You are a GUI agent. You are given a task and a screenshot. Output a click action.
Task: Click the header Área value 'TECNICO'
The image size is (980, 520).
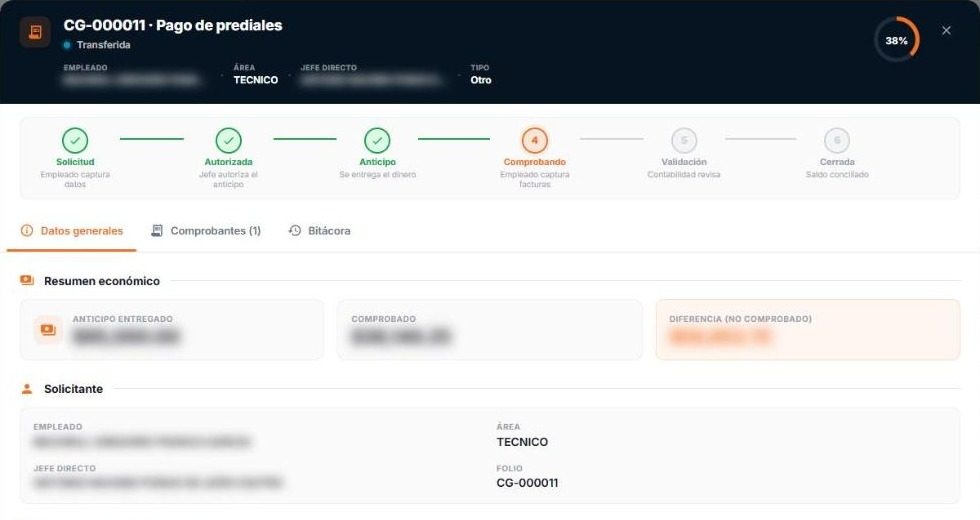[x=256, y=80]
